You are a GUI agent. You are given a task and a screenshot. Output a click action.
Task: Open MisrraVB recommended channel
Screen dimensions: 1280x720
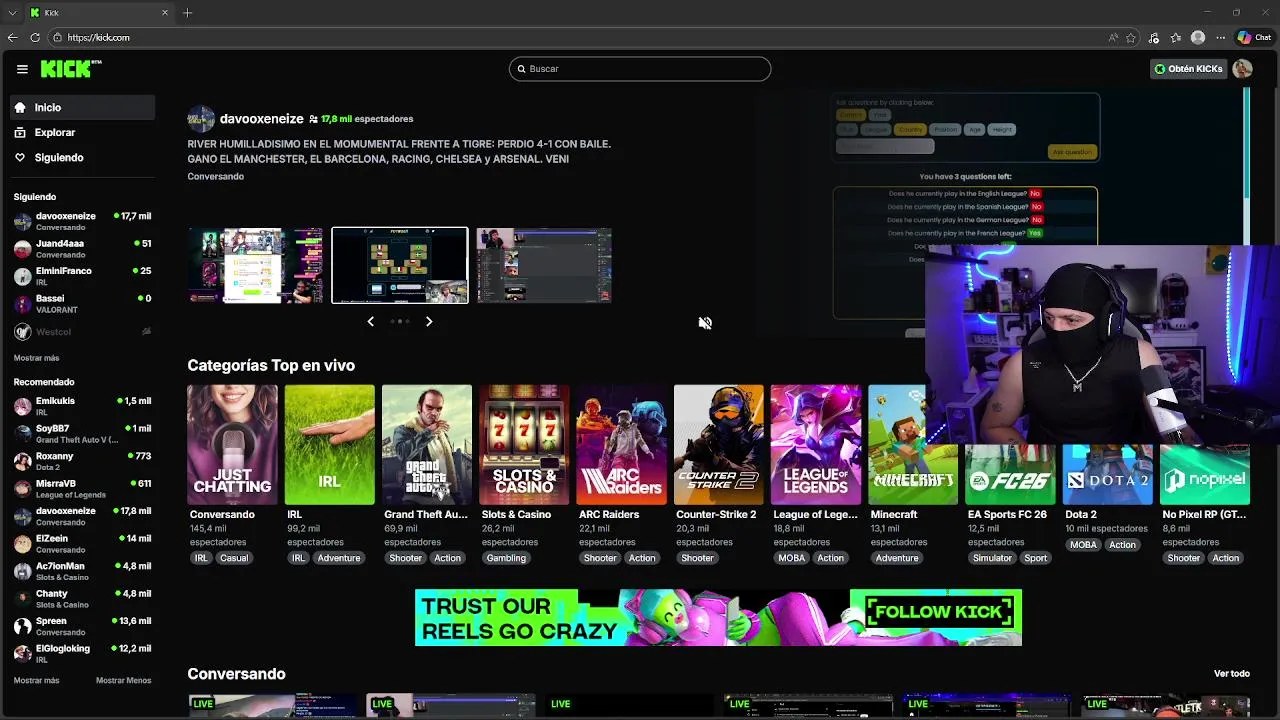[83, 489]
